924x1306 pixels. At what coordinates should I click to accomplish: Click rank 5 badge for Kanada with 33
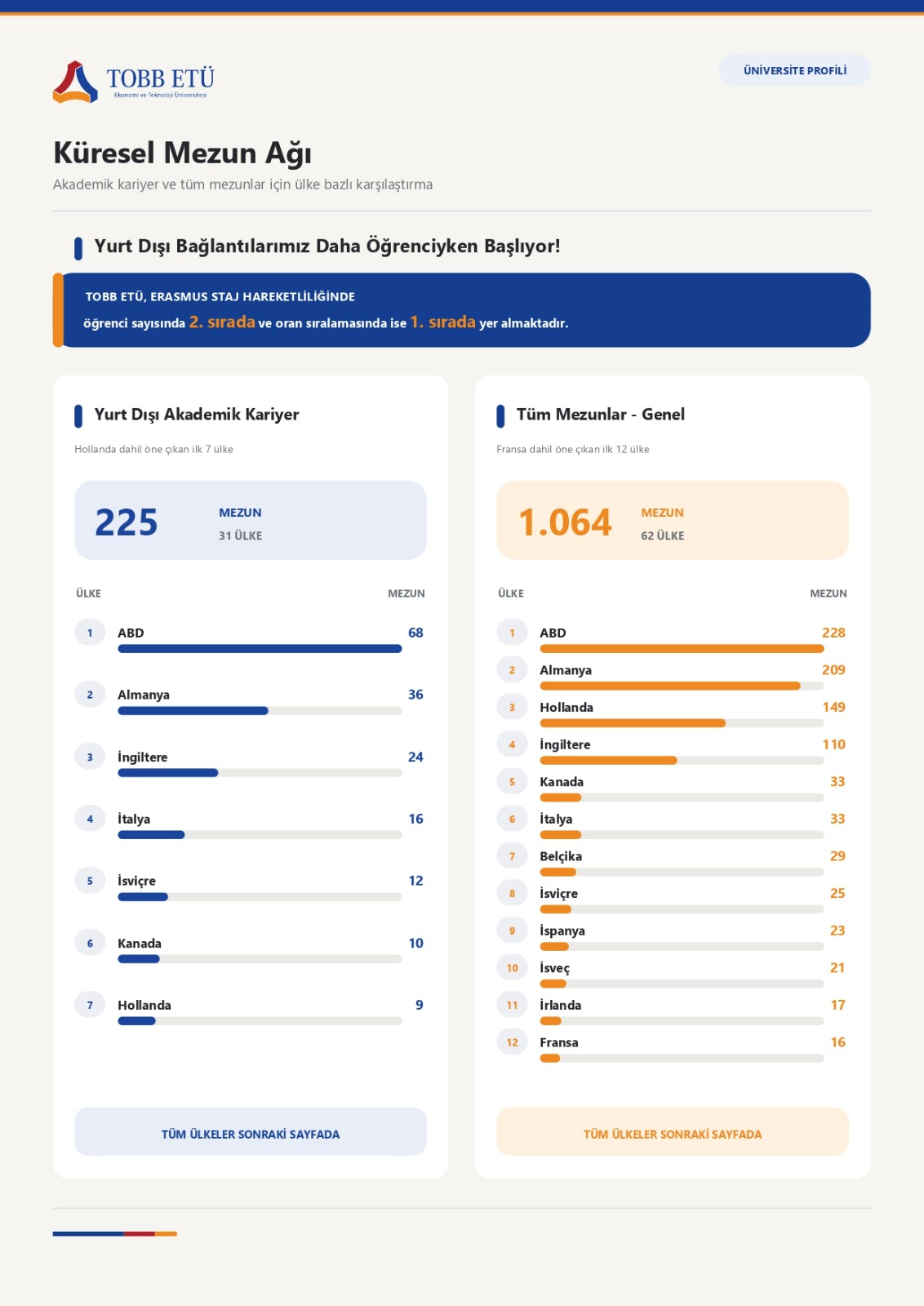pyautogui.click(x=512, y=782)
